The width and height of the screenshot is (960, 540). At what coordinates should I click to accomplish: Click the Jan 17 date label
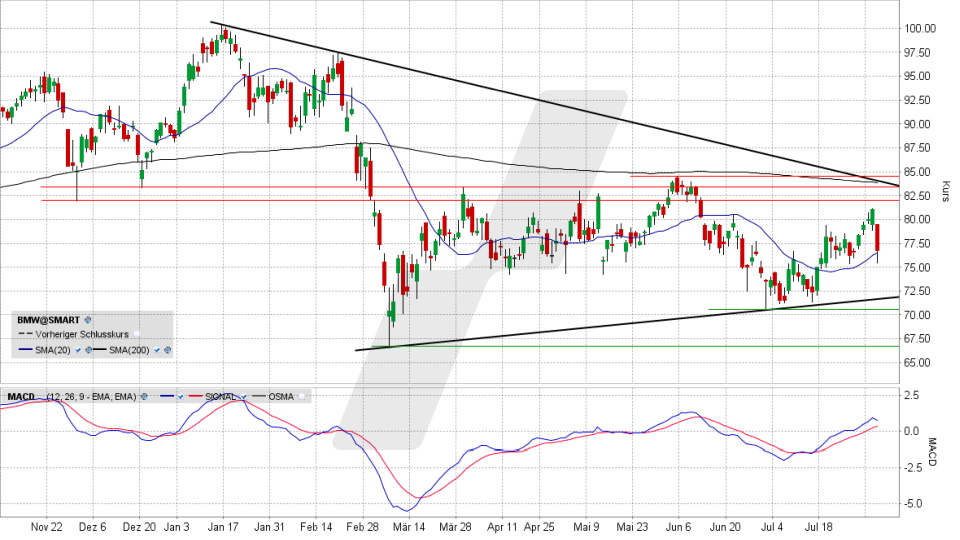(x=223, y=527)
